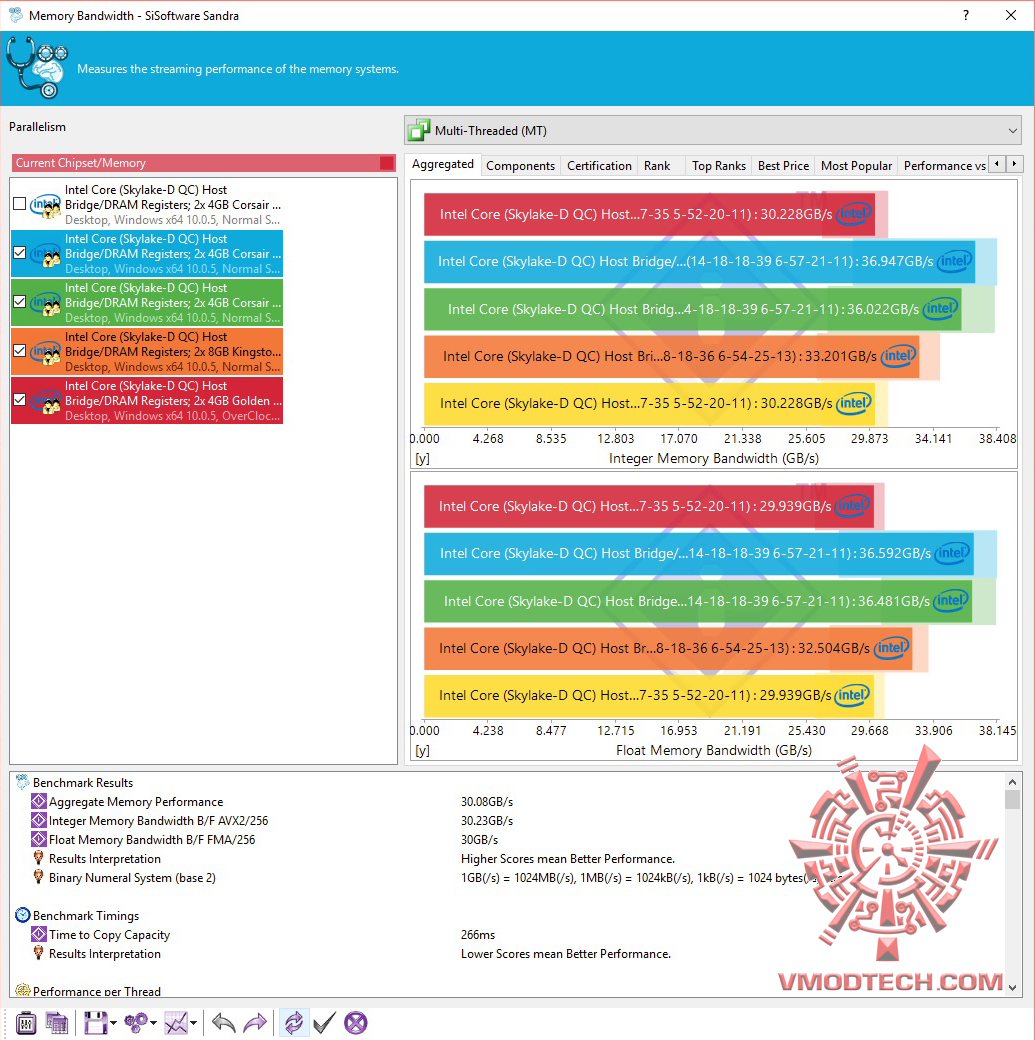Screen dimensions: 1035x1040
Task: Select the Top Ranks tab
Action: click(719, 166)
